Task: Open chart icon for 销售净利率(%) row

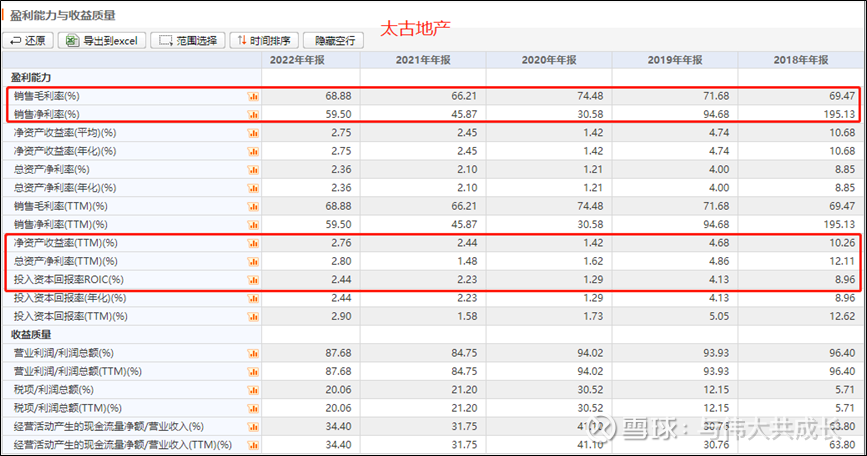Action: point(253,114)
